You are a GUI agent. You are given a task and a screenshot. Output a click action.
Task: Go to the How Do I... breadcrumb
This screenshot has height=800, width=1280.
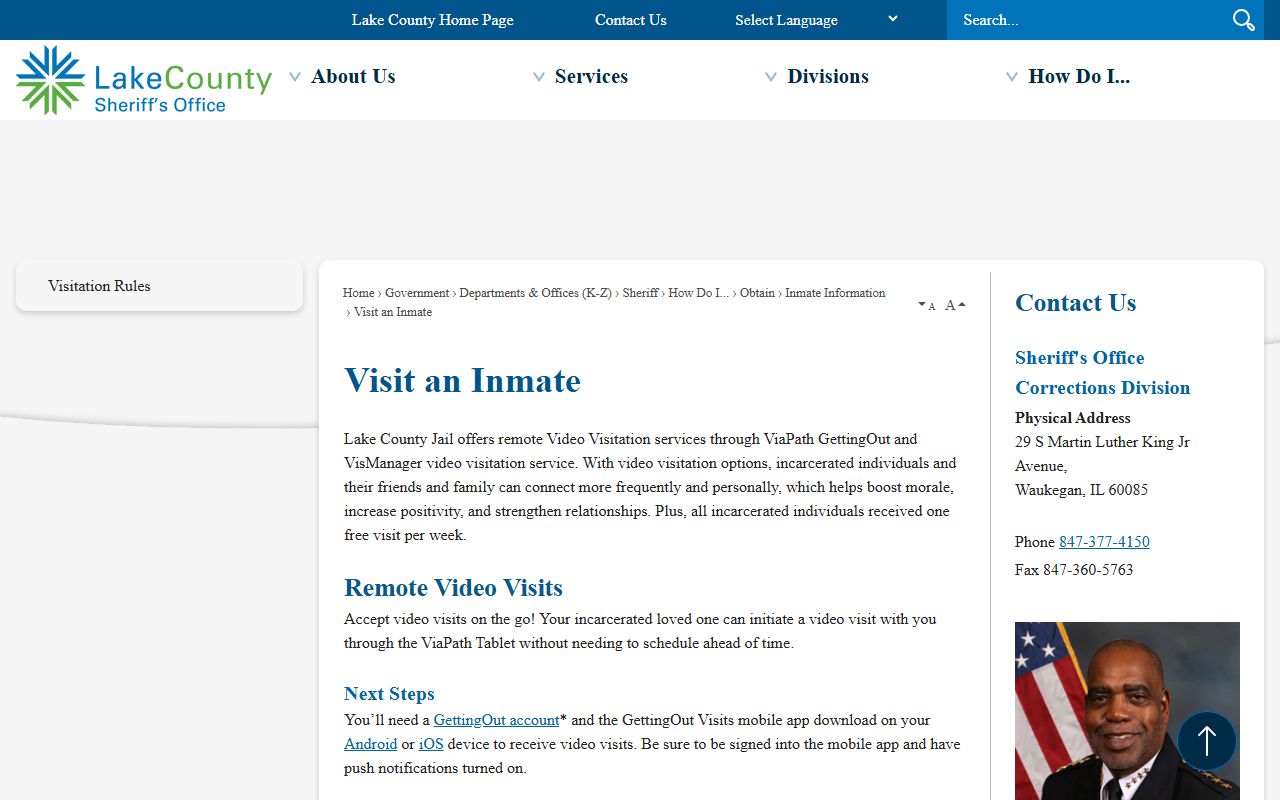698,293
